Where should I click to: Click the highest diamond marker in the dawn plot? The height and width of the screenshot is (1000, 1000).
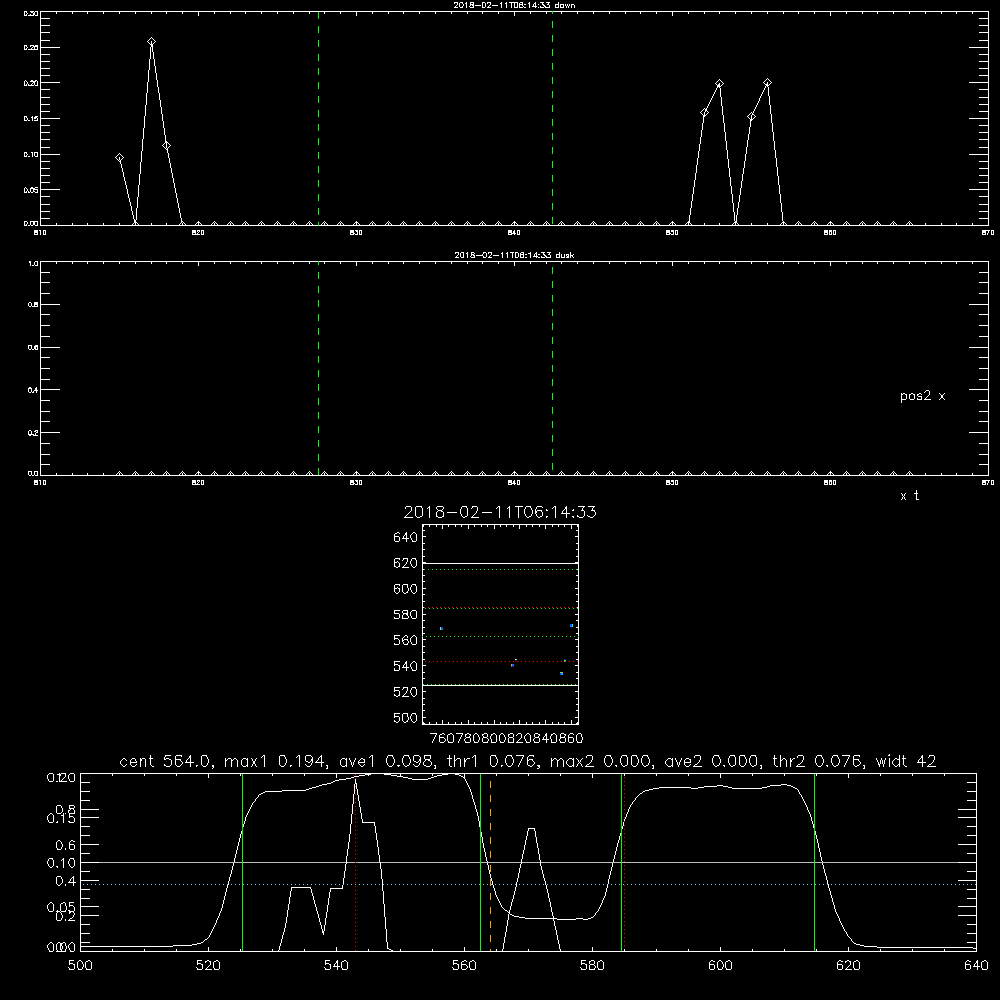tap(151, 41)
